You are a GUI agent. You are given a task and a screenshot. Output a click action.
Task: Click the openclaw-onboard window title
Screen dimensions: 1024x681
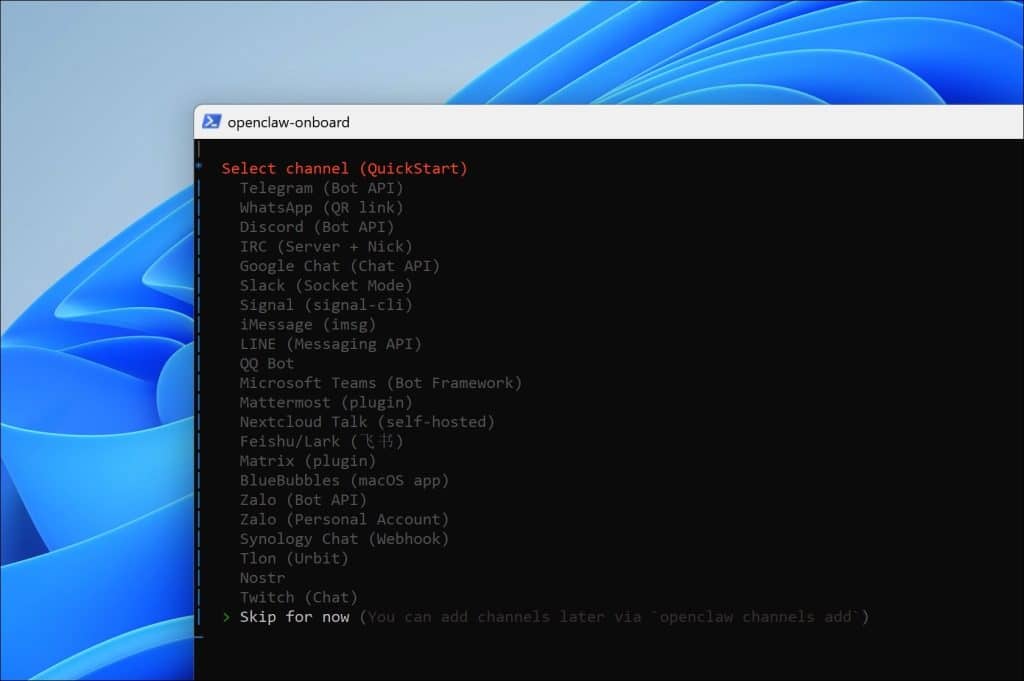288,122
